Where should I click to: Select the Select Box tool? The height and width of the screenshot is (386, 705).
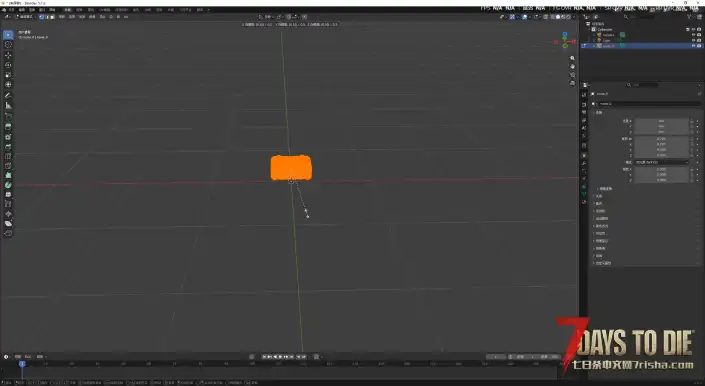[8, 35]
